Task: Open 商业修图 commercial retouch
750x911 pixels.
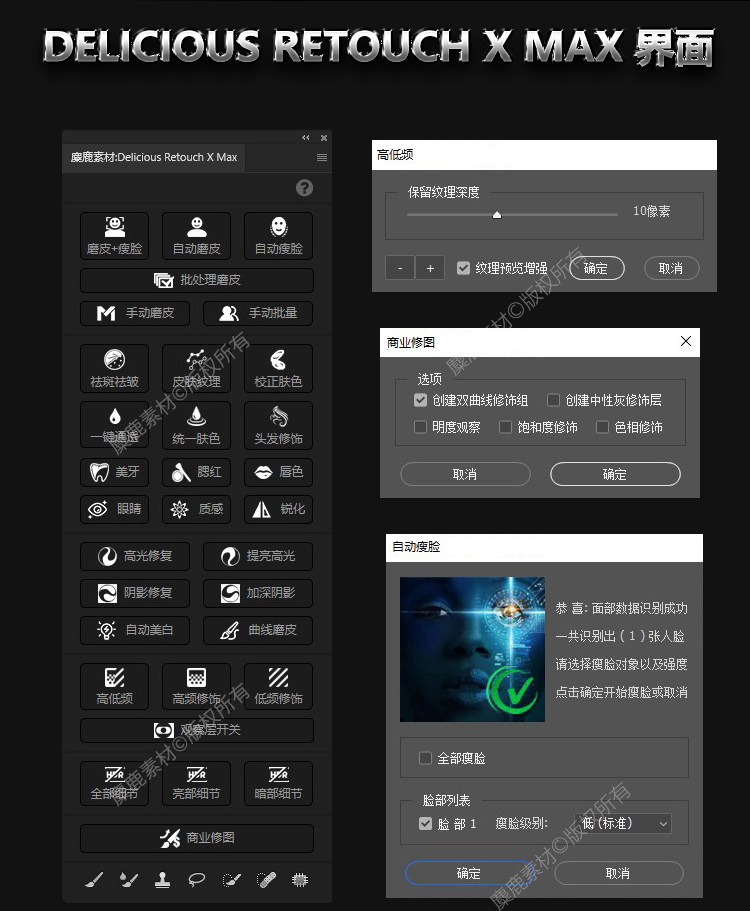Action: 196,838
